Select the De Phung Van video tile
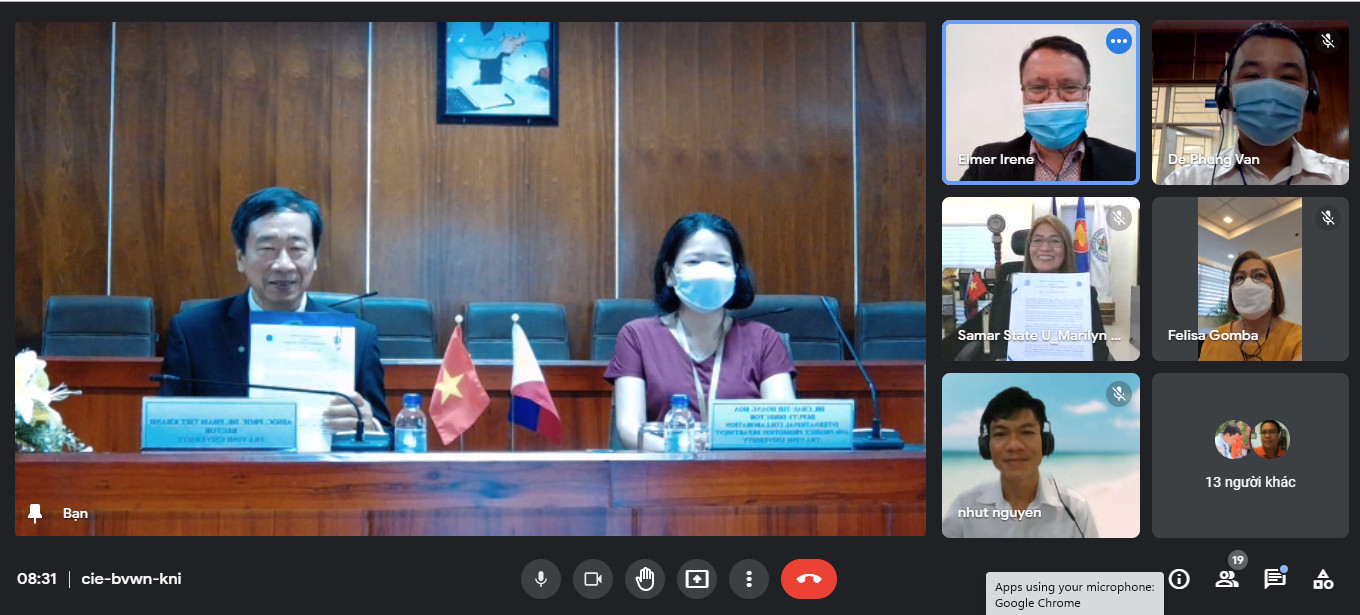The width and height of the screenshot is (1360, 615). point(1250,102)
